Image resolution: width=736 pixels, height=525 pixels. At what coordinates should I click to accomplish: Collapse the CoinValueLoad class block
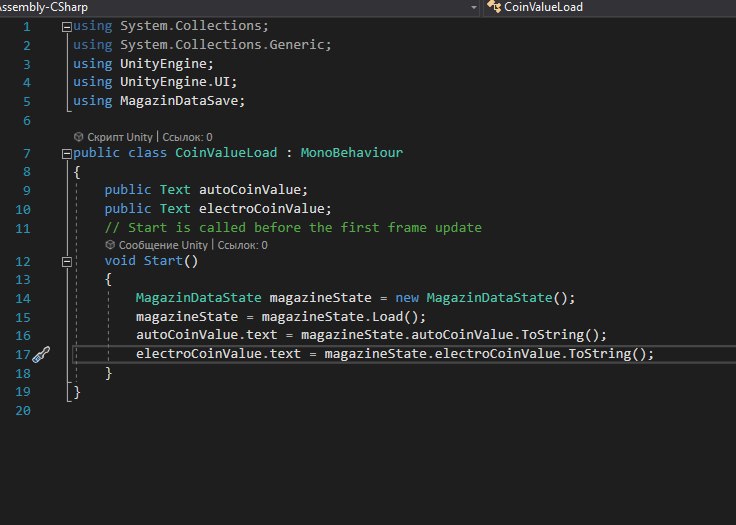coord(67,154)
